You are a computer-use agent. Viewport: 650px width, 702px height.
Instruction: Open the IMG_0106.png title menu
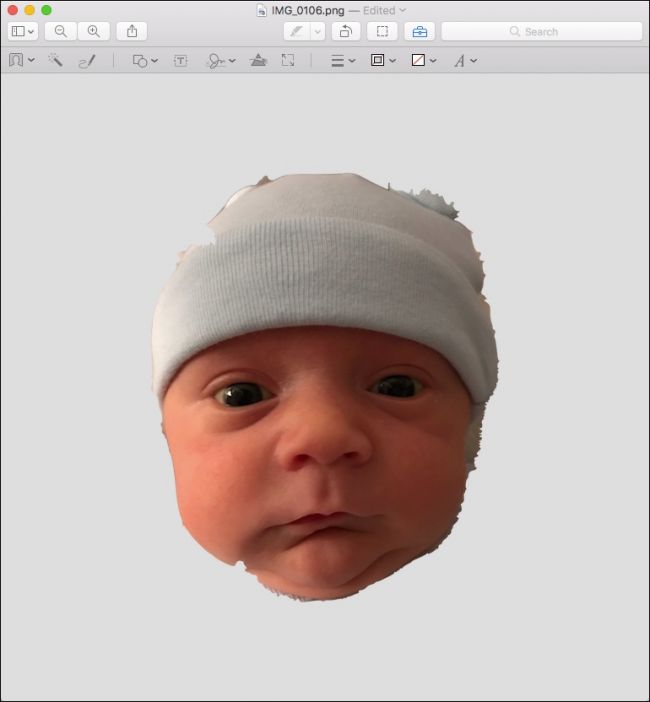tap(308, 10)
